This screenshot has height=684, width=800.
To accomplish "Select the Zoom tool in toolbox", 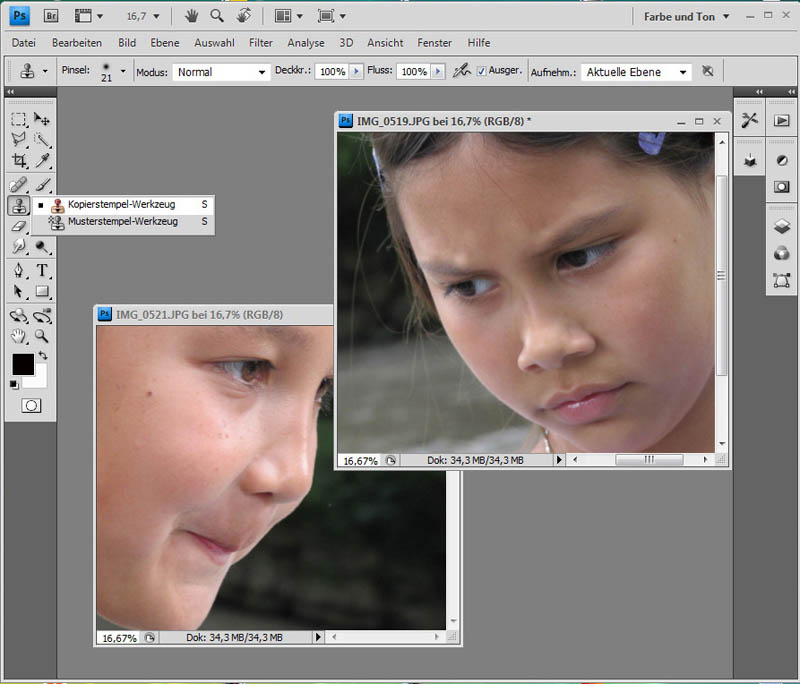I will 43,336.
